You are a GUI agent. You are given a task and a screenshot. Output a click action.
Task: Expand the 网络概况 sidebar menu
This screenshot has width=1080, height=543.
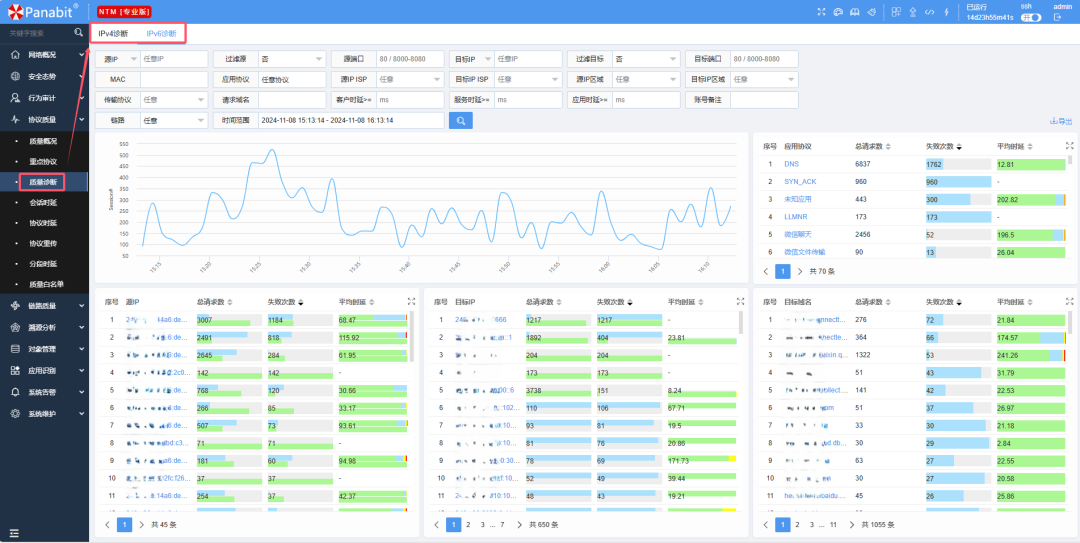click(x=44, y=54)
